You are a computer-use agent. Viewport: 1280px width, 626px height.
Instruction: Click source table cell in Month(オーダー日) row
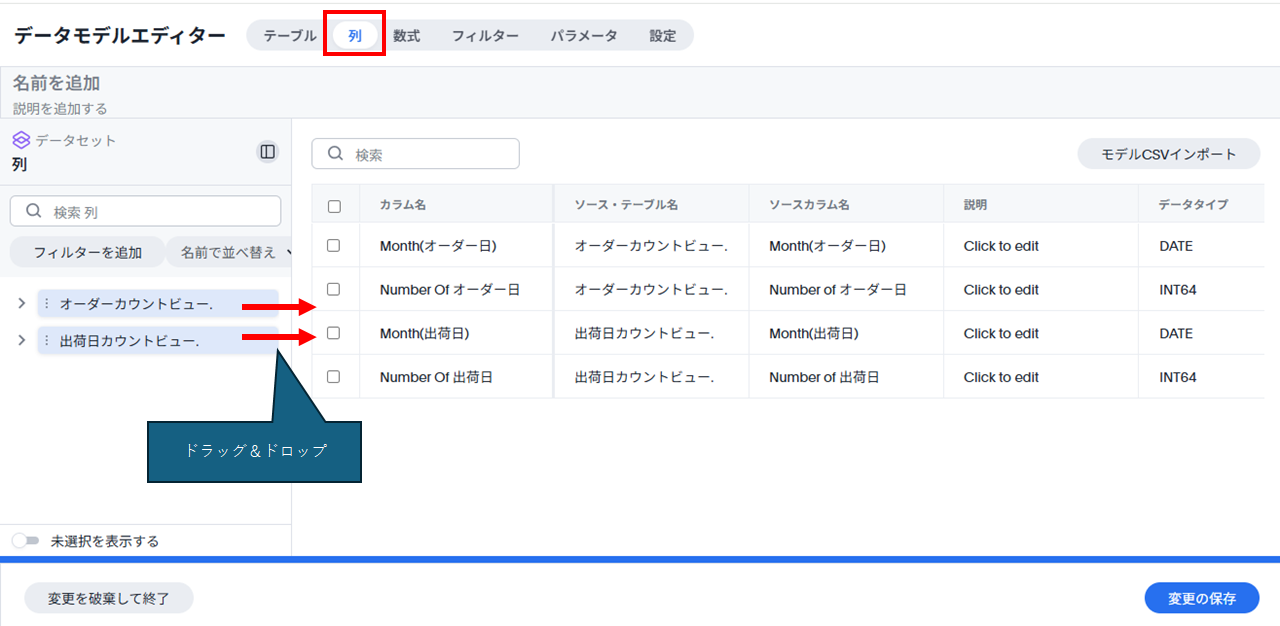651,246
